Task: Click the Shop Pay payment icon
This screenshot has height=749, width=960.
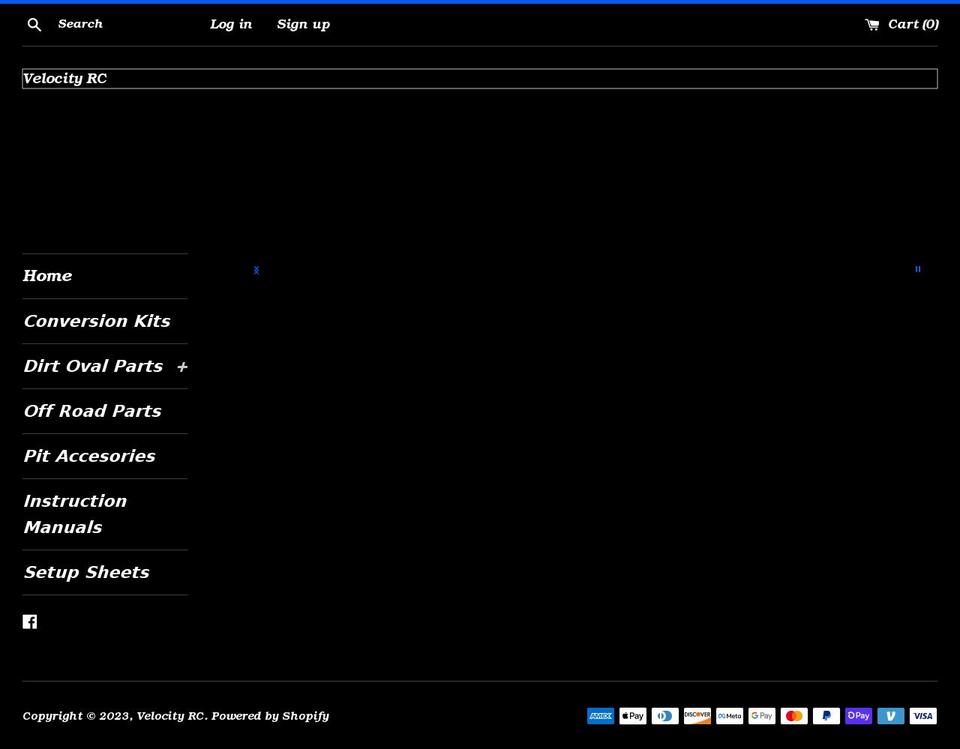Action: coord(858,716)
